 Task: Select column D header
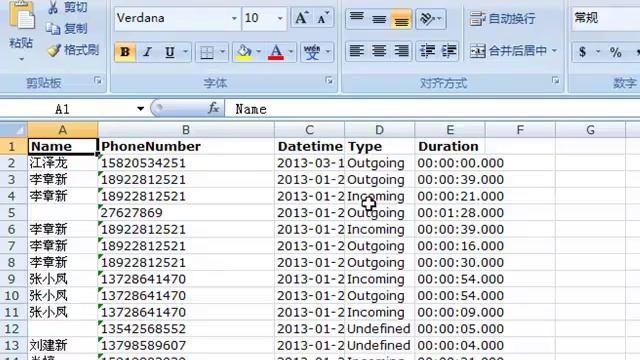pyautogui.click(x=379, y=130)
